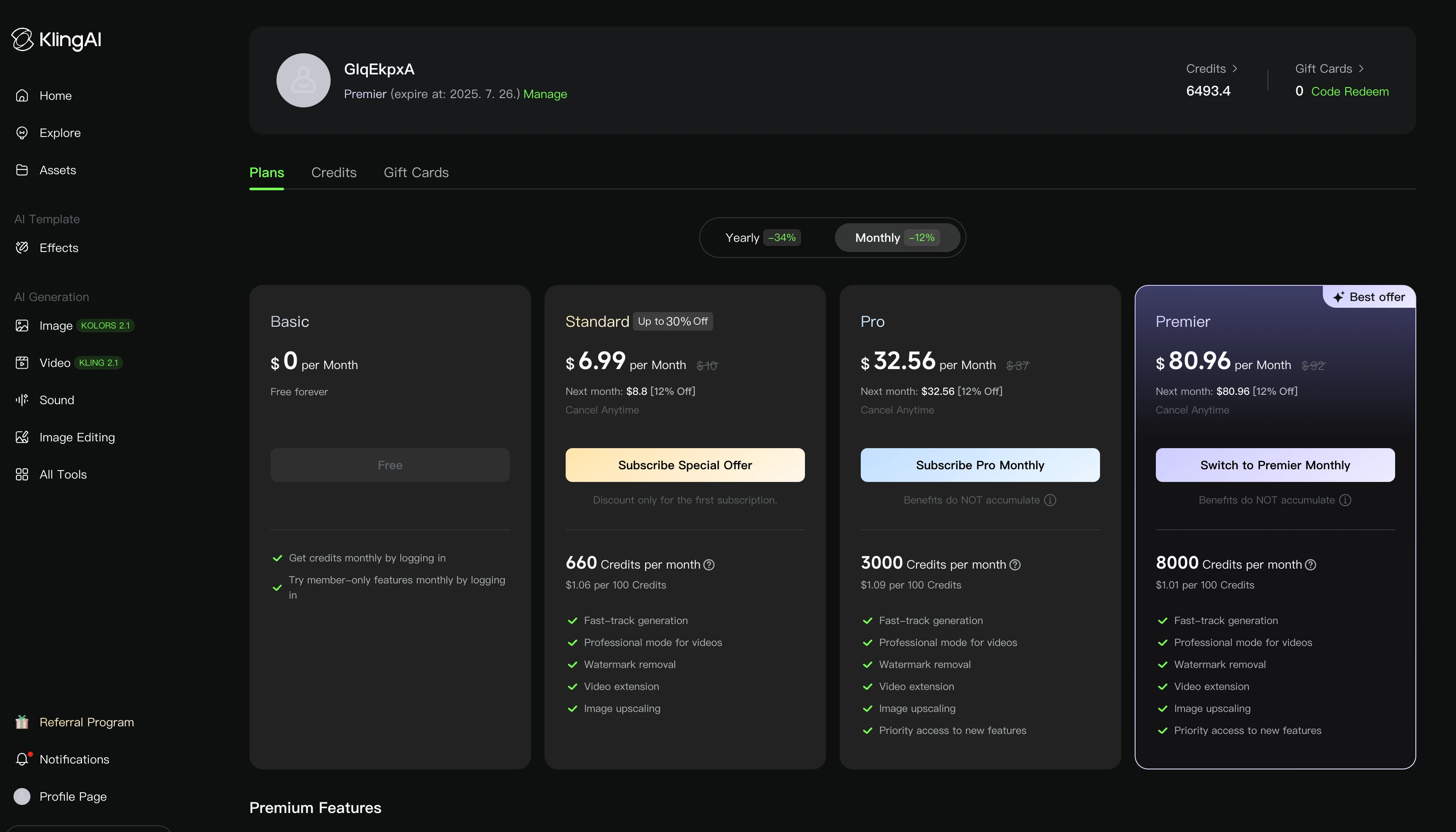Image resolution: width=1456 pixels, height=832 pixels.
Task: Click the Code Redeem link
Action: point(1350,91)
